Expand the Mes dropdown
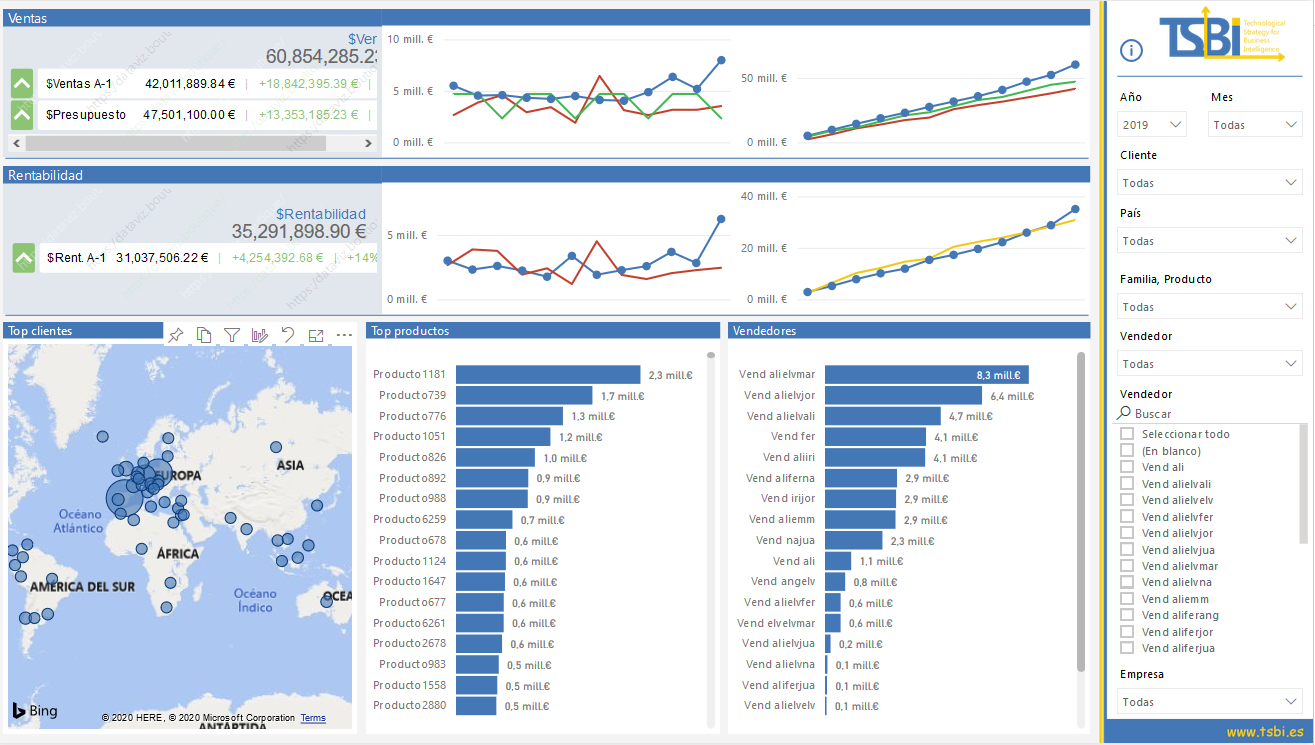 pos(1255,125)
